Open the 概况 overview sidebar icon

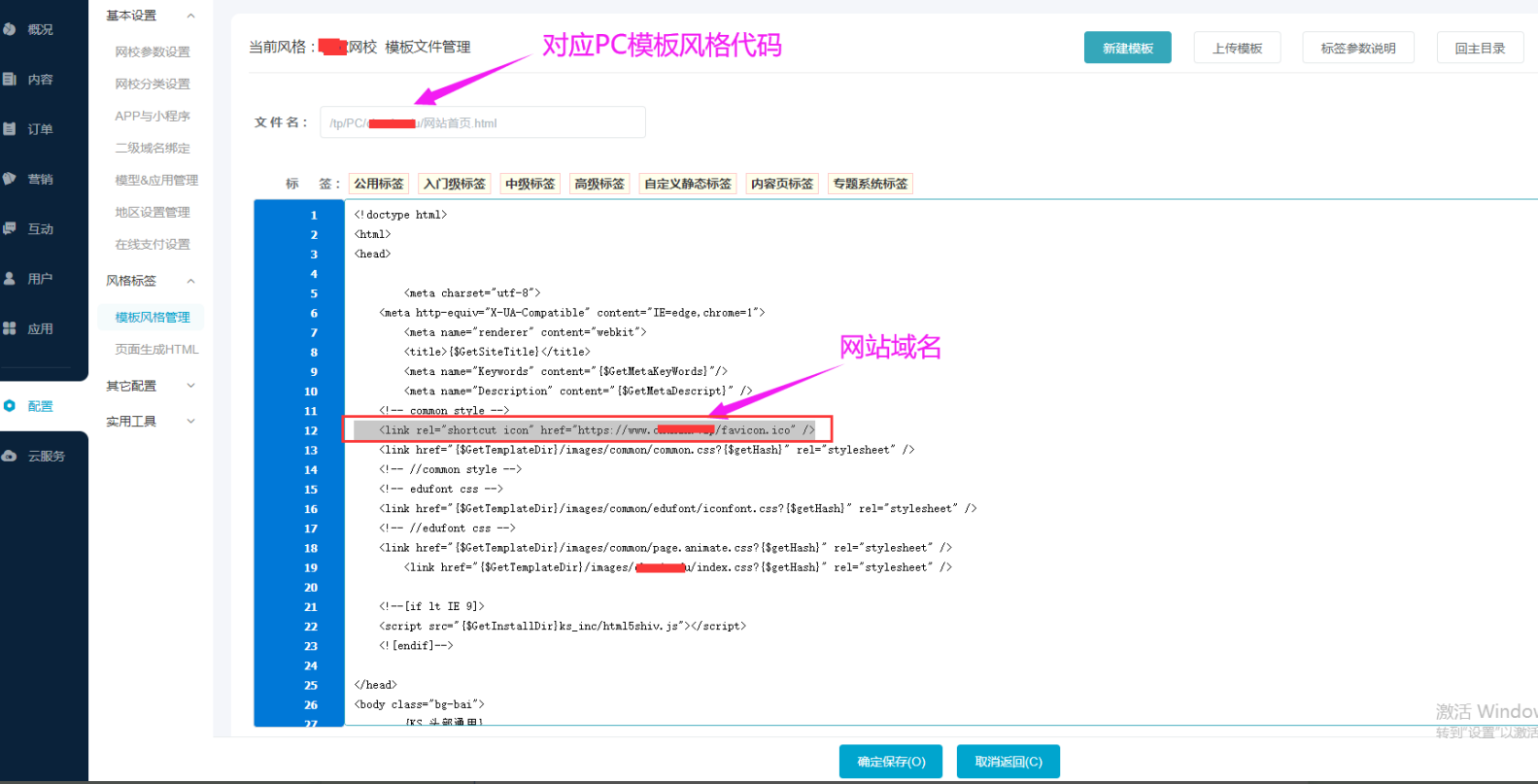[x=10, y=29]
